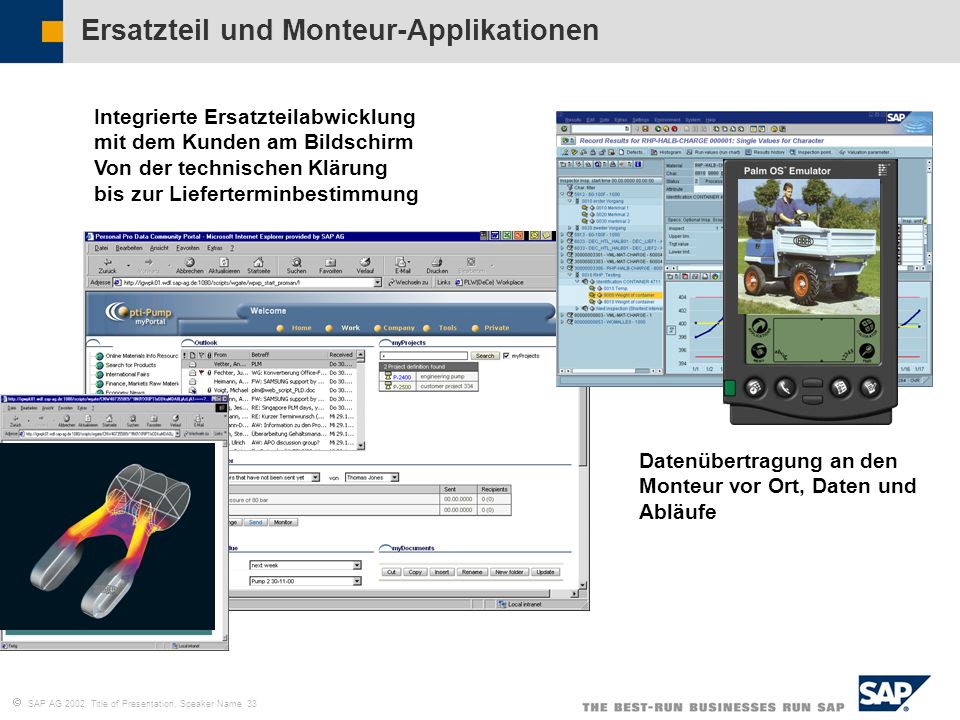This screenshot has height=720, width=960.
Task: Open the Datei menu in portal browser
Action: coord(101,248)
